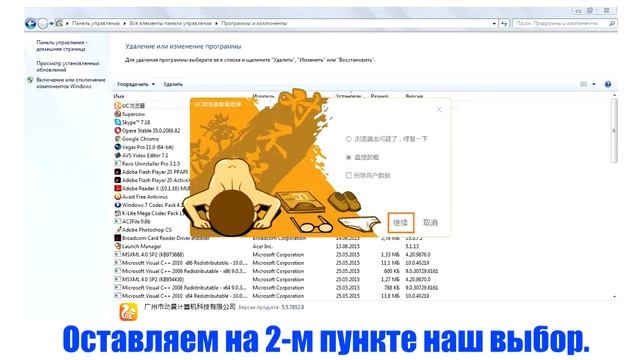The height and width of the screenshot is (360, 640).
Task: Click the change view icon
Action: pos(584,84)
